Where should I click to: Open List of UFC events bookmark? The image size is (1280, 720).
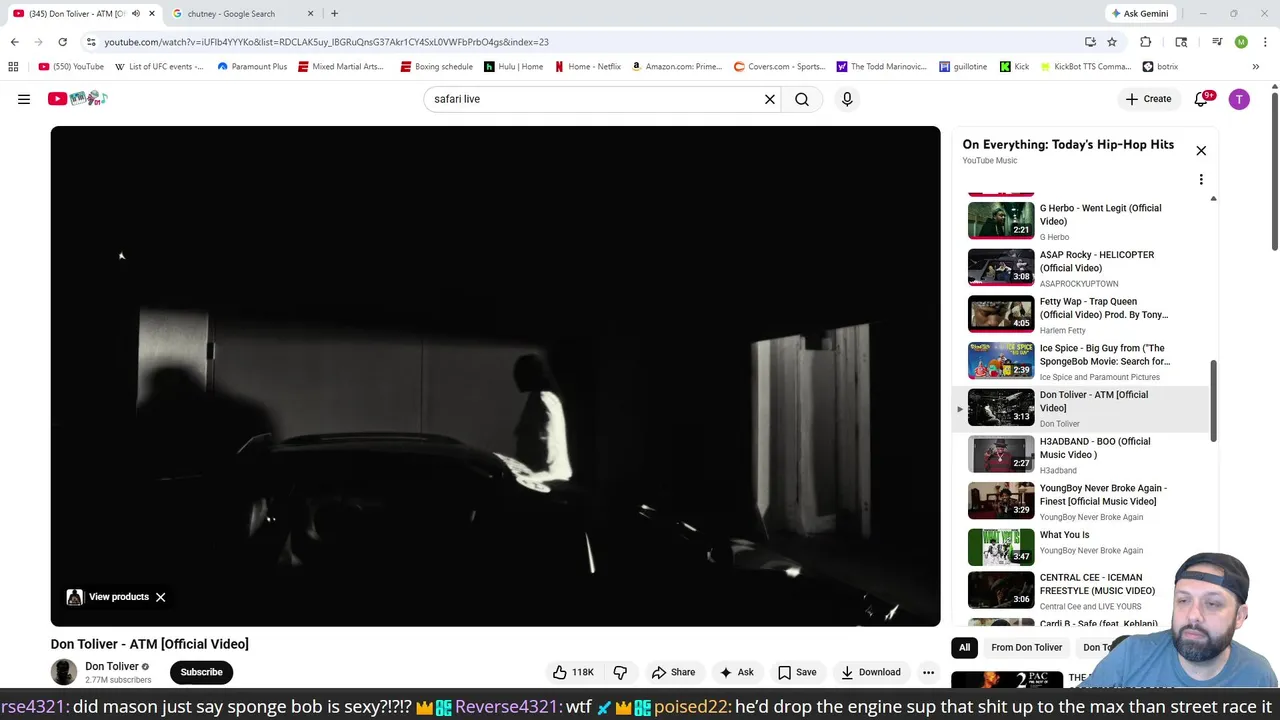159,67
